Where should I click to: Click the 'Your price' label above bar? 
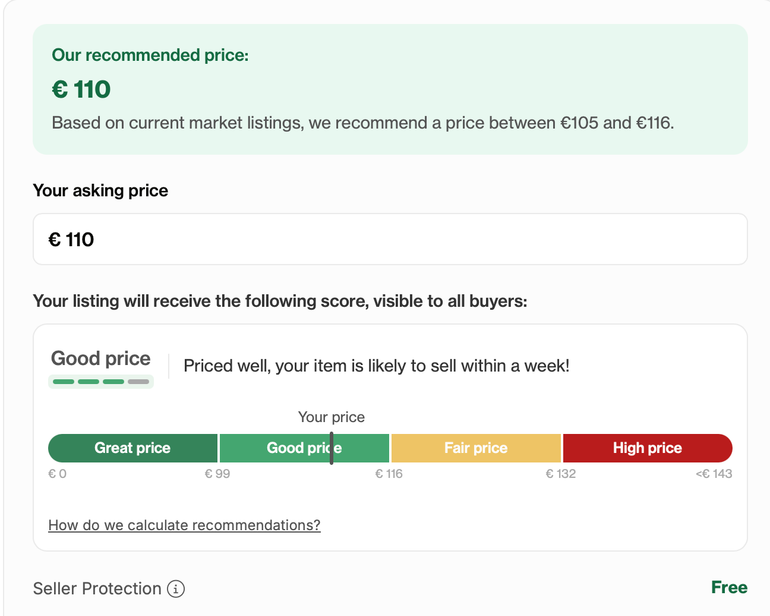[x=331, y=417]
